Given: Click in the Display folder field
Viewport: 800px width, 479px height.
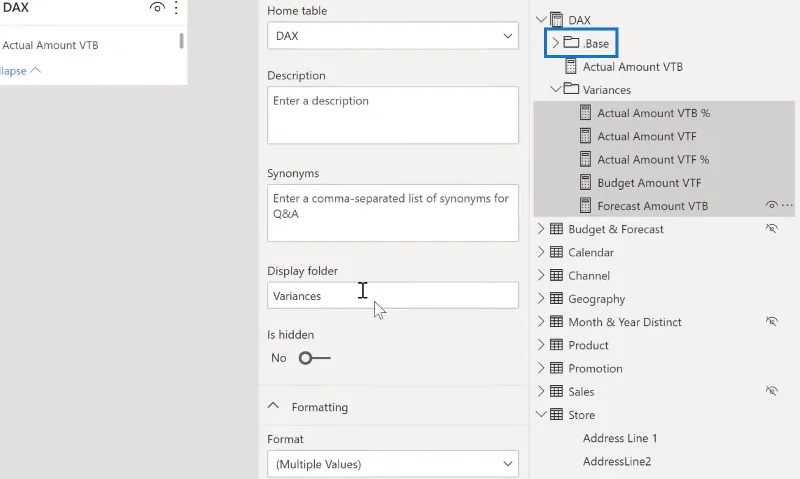Looking at the screenshot, I should (393, 295).
